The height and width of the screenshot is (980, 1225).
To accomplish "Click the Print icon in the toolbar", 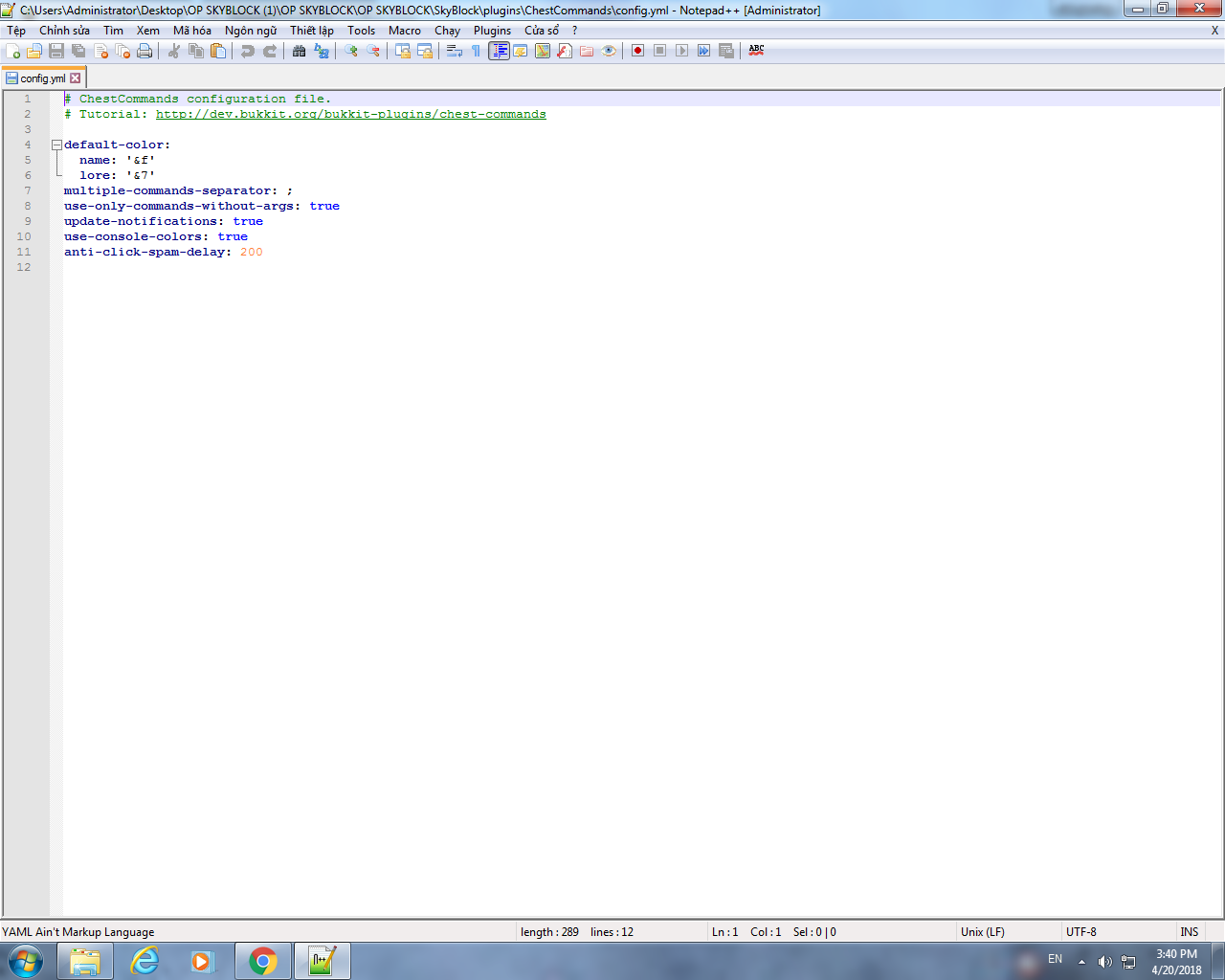I will [145, 51].
